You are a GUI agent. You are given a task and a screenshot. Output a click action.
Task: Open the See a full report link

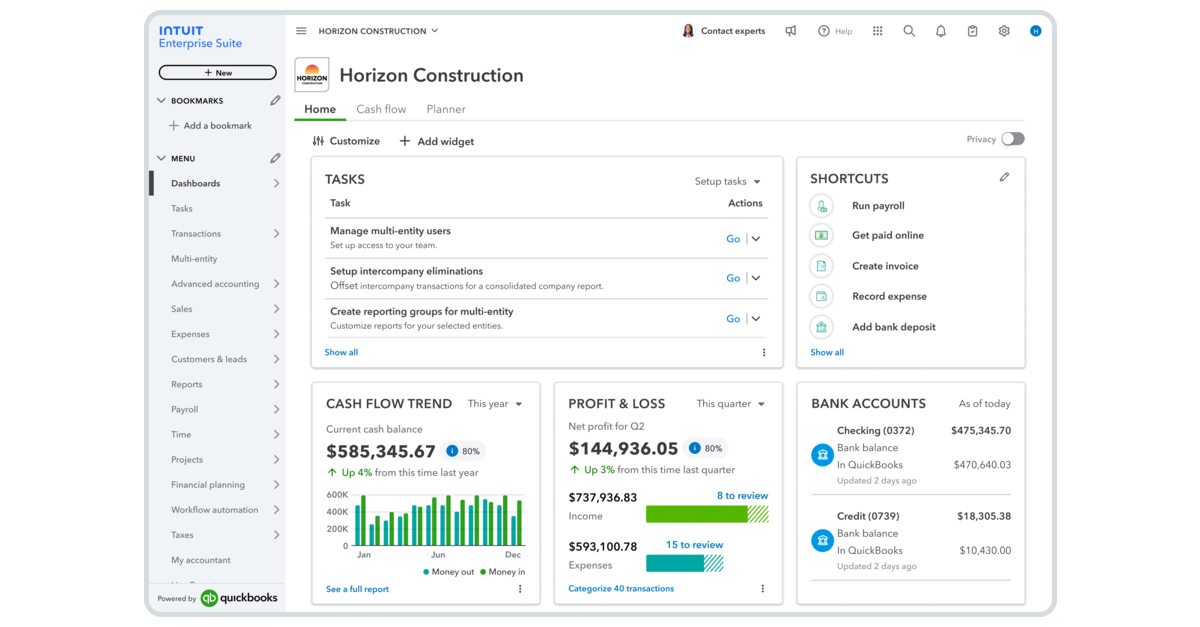[357, 589]
